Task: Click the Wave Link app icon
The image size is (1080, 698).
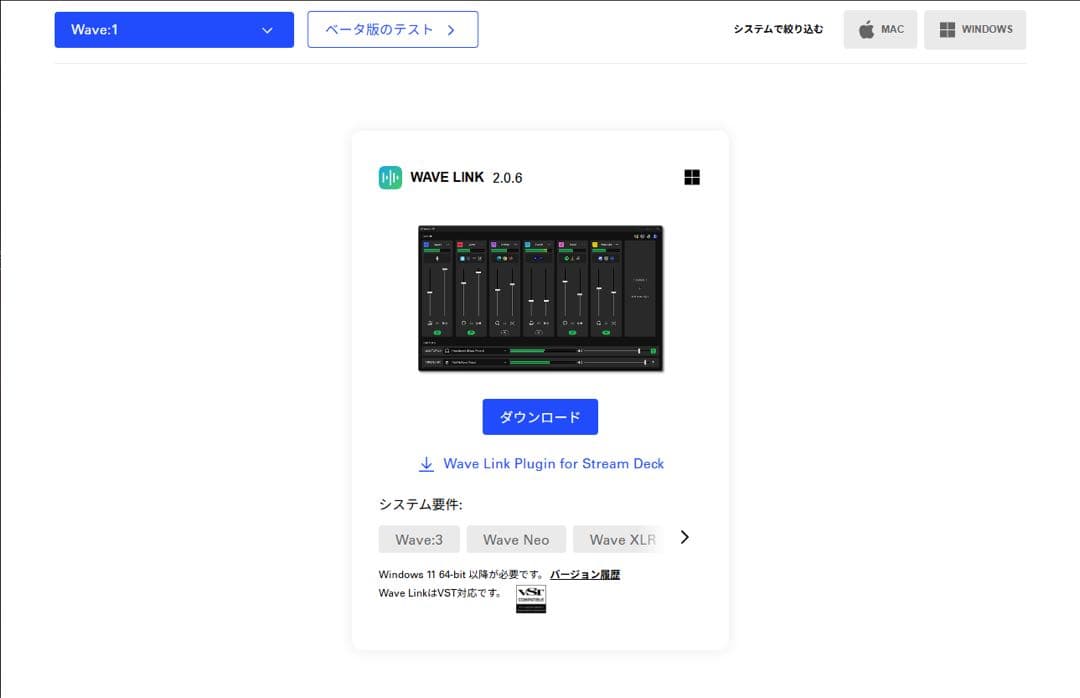Action: pyautogui.click(x=388, y=177)
